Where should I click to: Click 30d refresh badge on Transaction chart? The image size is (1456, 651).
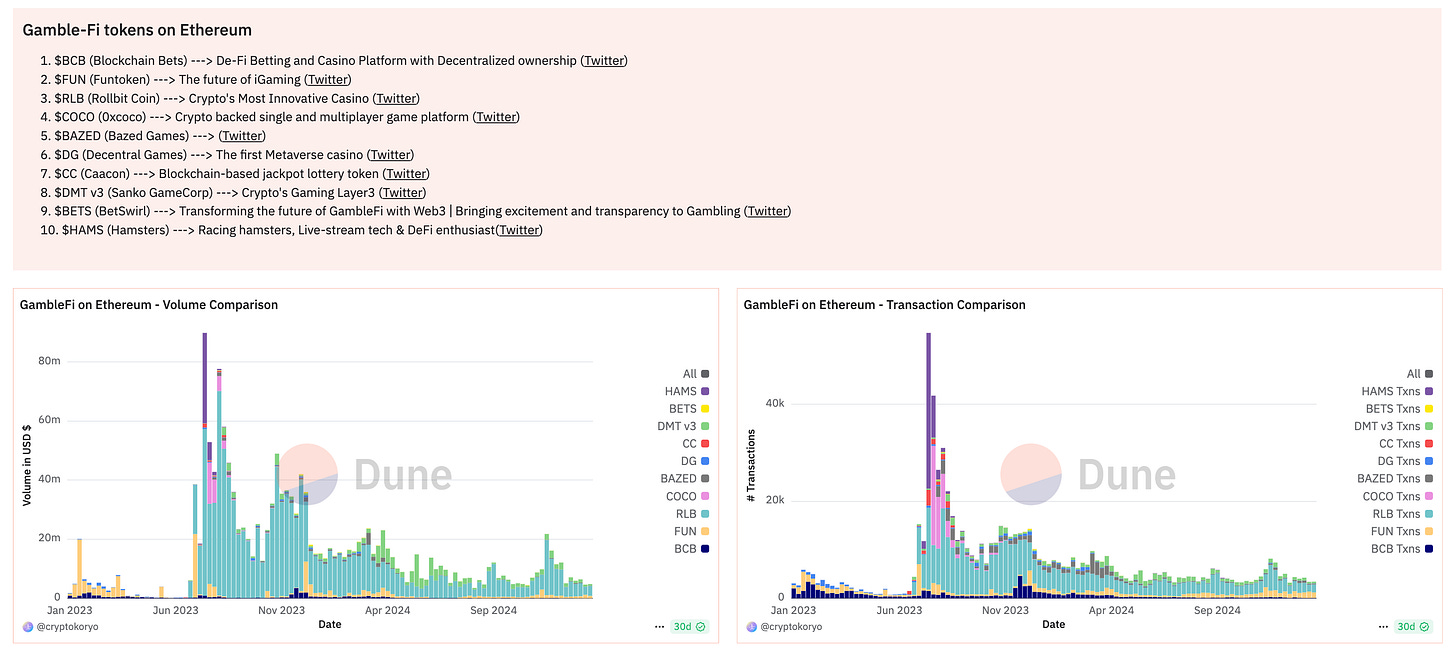[x=1415, y=626]
